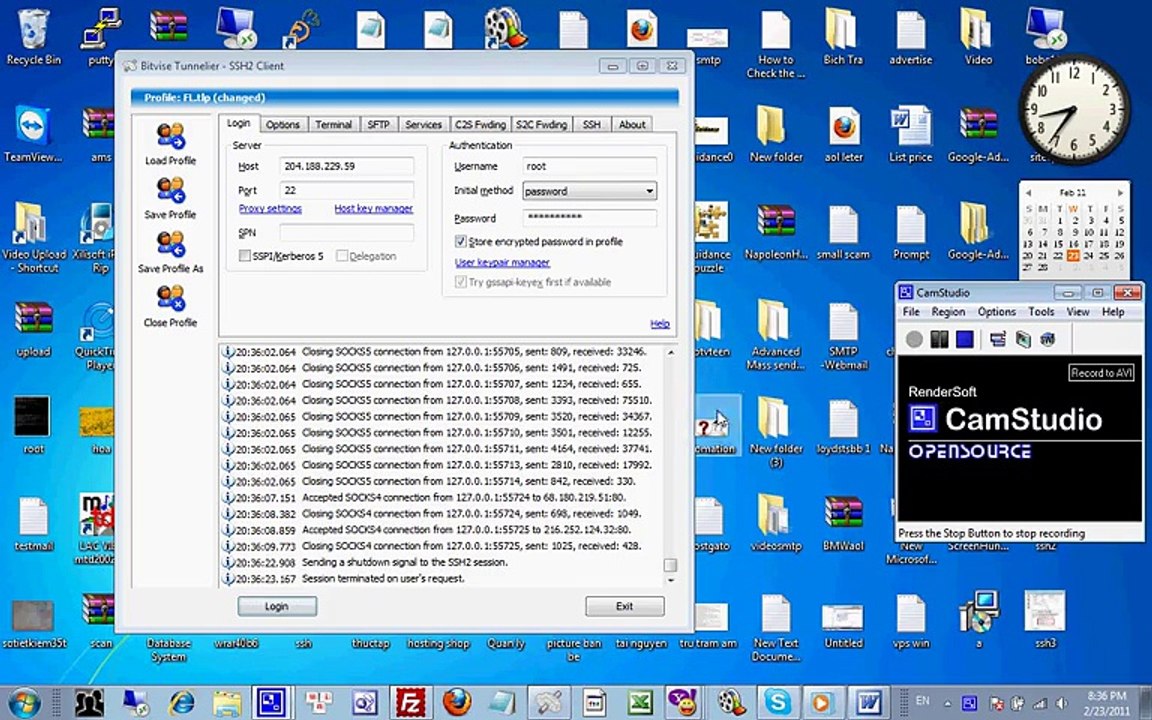Open FileZilla from the taskbar
The height and width of the screenshot is (720, 1152).
pyautogui.click(x=410, y=702)
